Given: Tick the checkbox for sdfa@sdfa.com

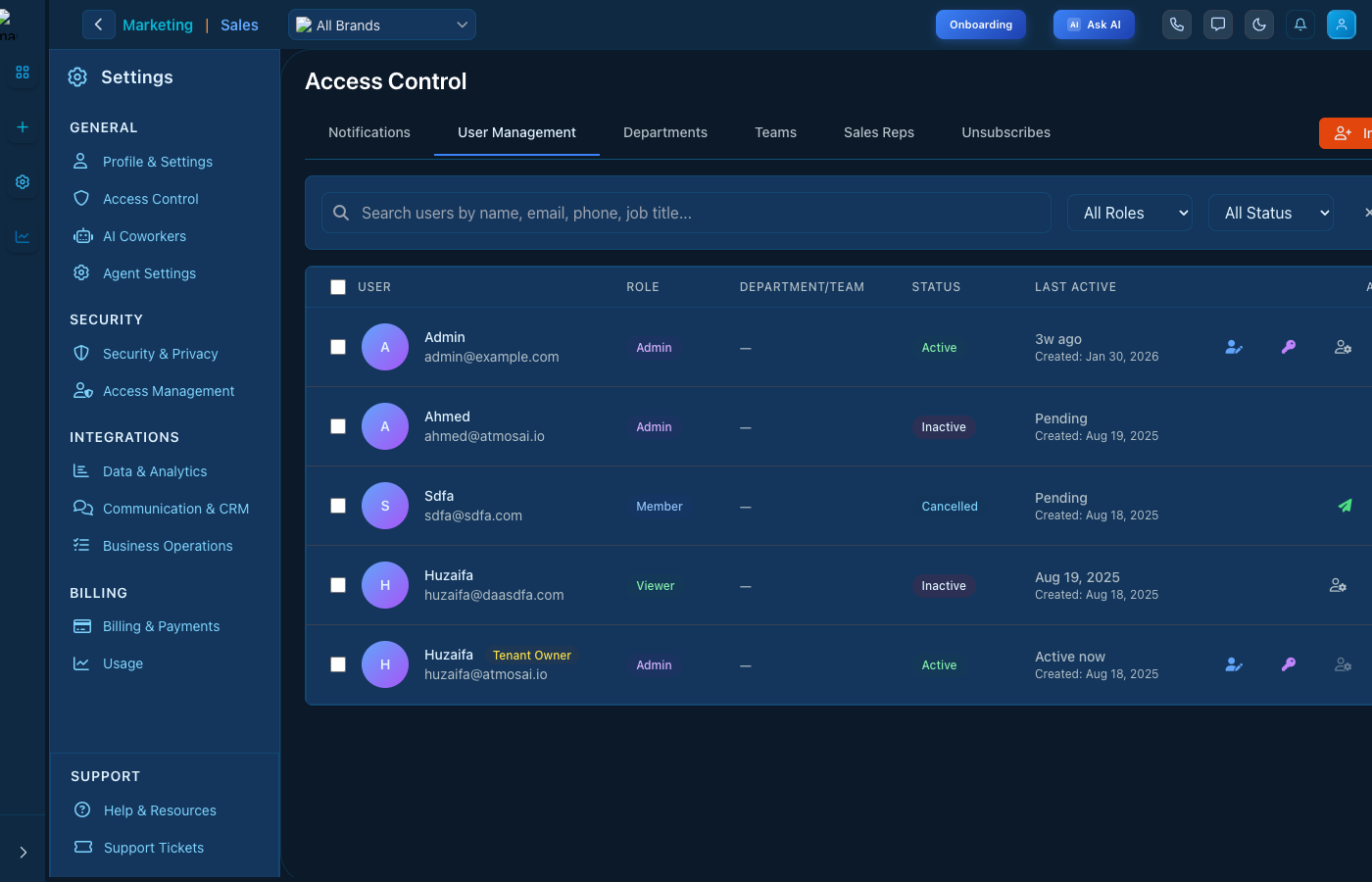Looking at the screenshot, I should (x=338, y=506).
